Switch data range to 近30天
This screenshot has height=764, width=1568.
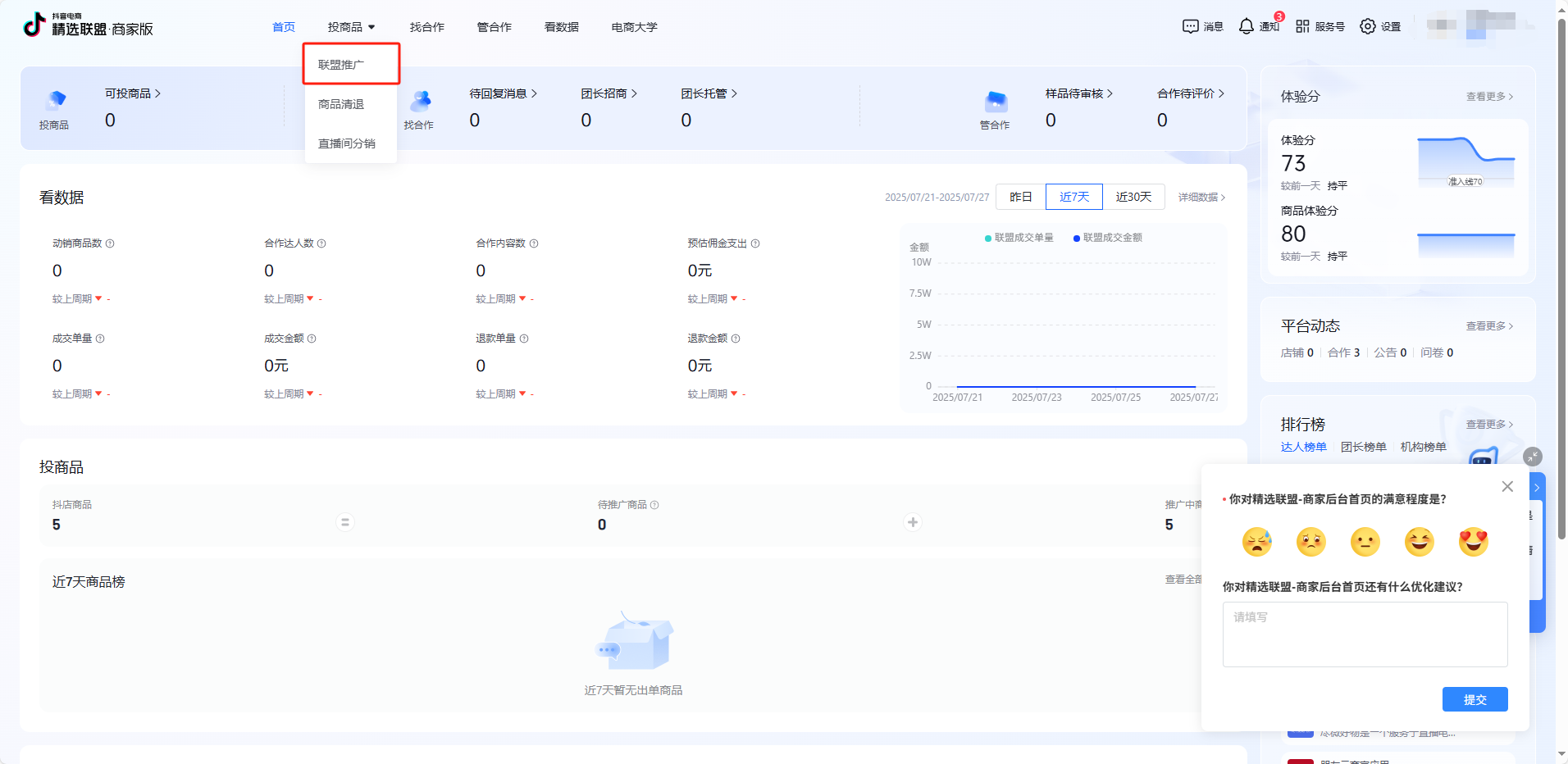pos(1133,197)
